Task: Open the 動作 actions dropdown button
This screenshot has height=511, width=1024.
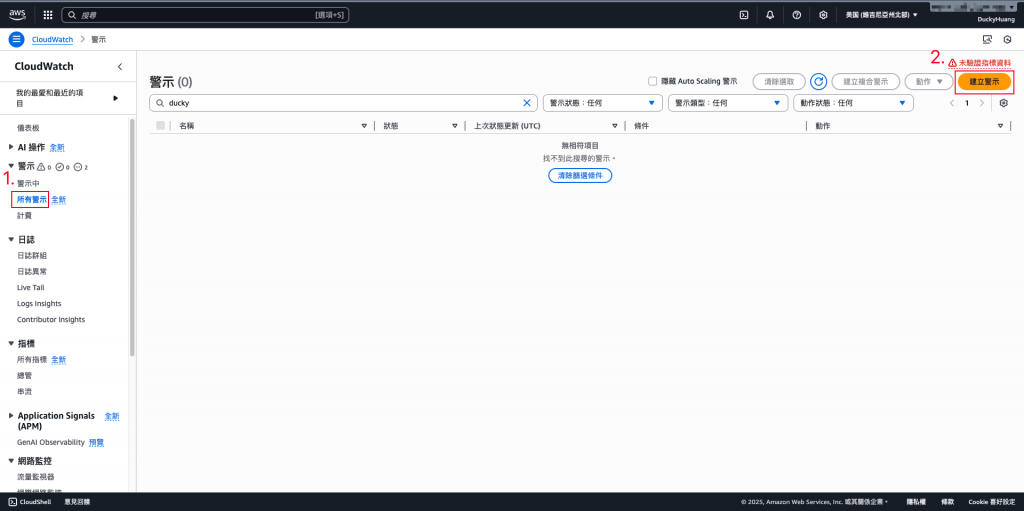Action: 929,82
